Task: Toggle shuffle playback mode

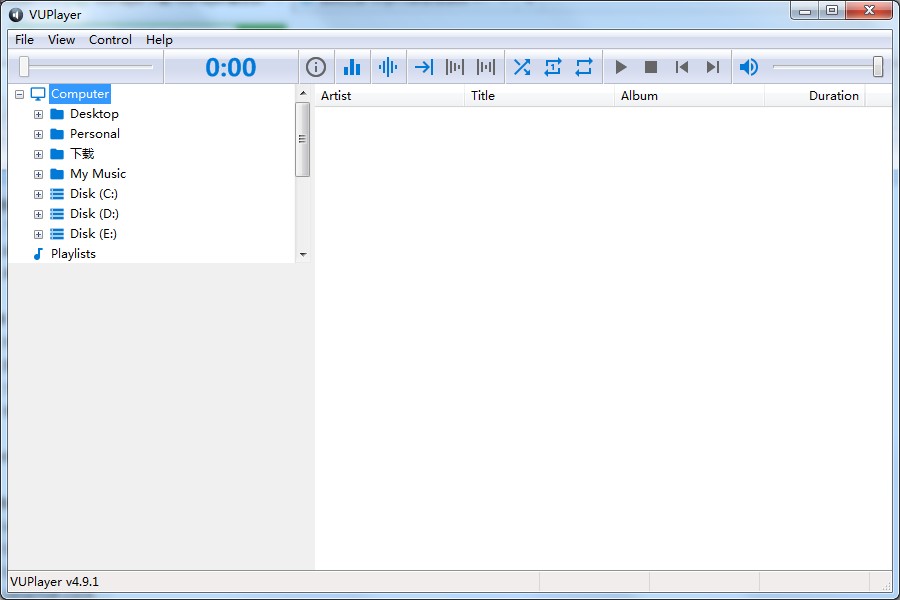Action: [x=521, y=67]
